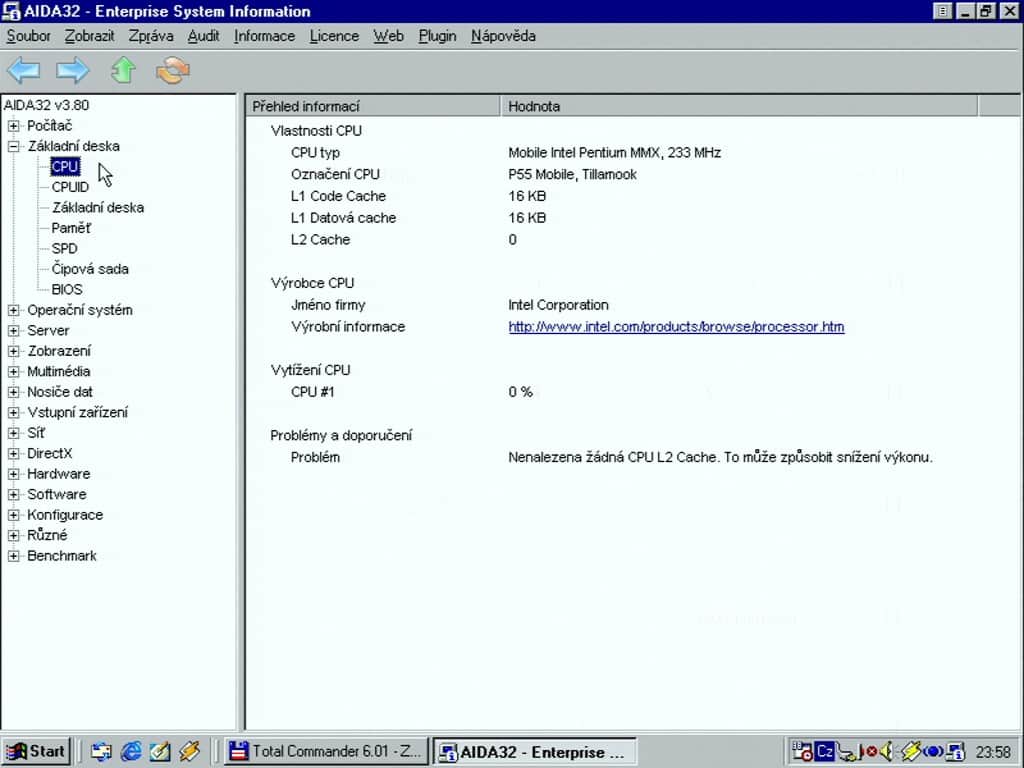Click the first tray icon left of Cz
This screenshot has height=768, width=1024.
pyautogui.click(x=803, y=751)
